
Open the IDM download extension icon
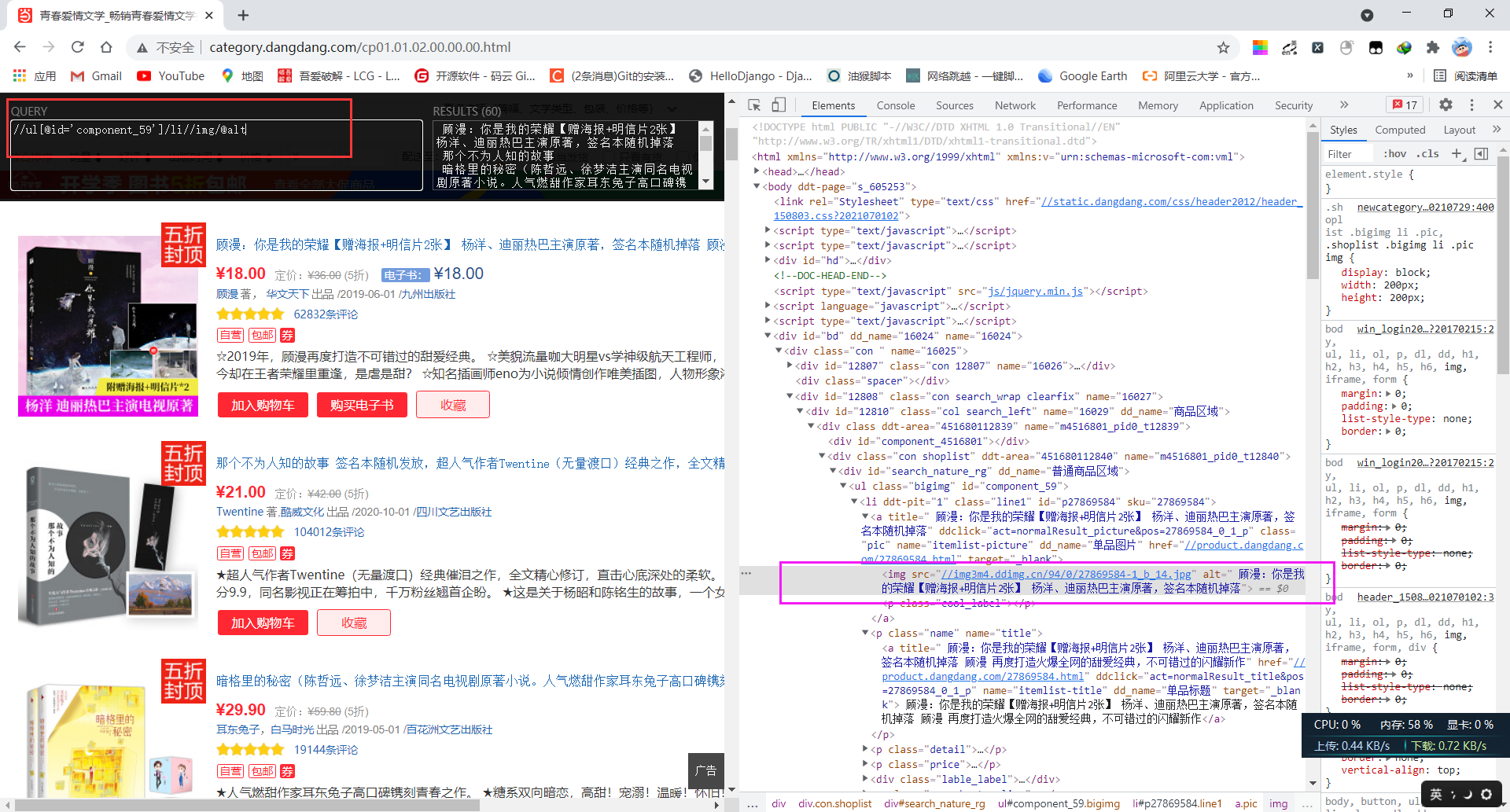point(1404,48)
